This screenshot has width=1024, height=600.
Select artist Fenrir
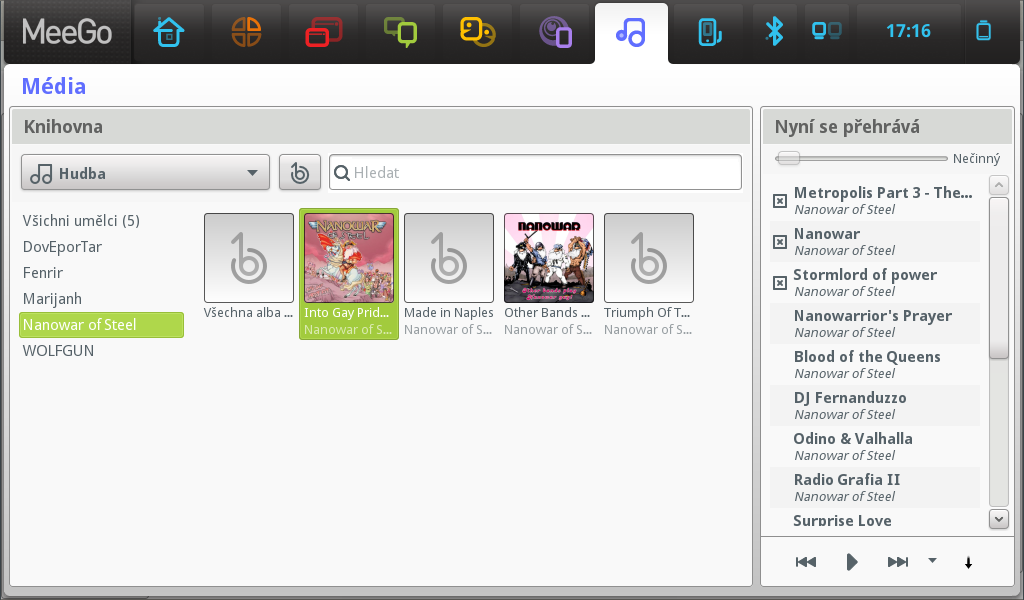pyautogui.click(x=42, y=273)
